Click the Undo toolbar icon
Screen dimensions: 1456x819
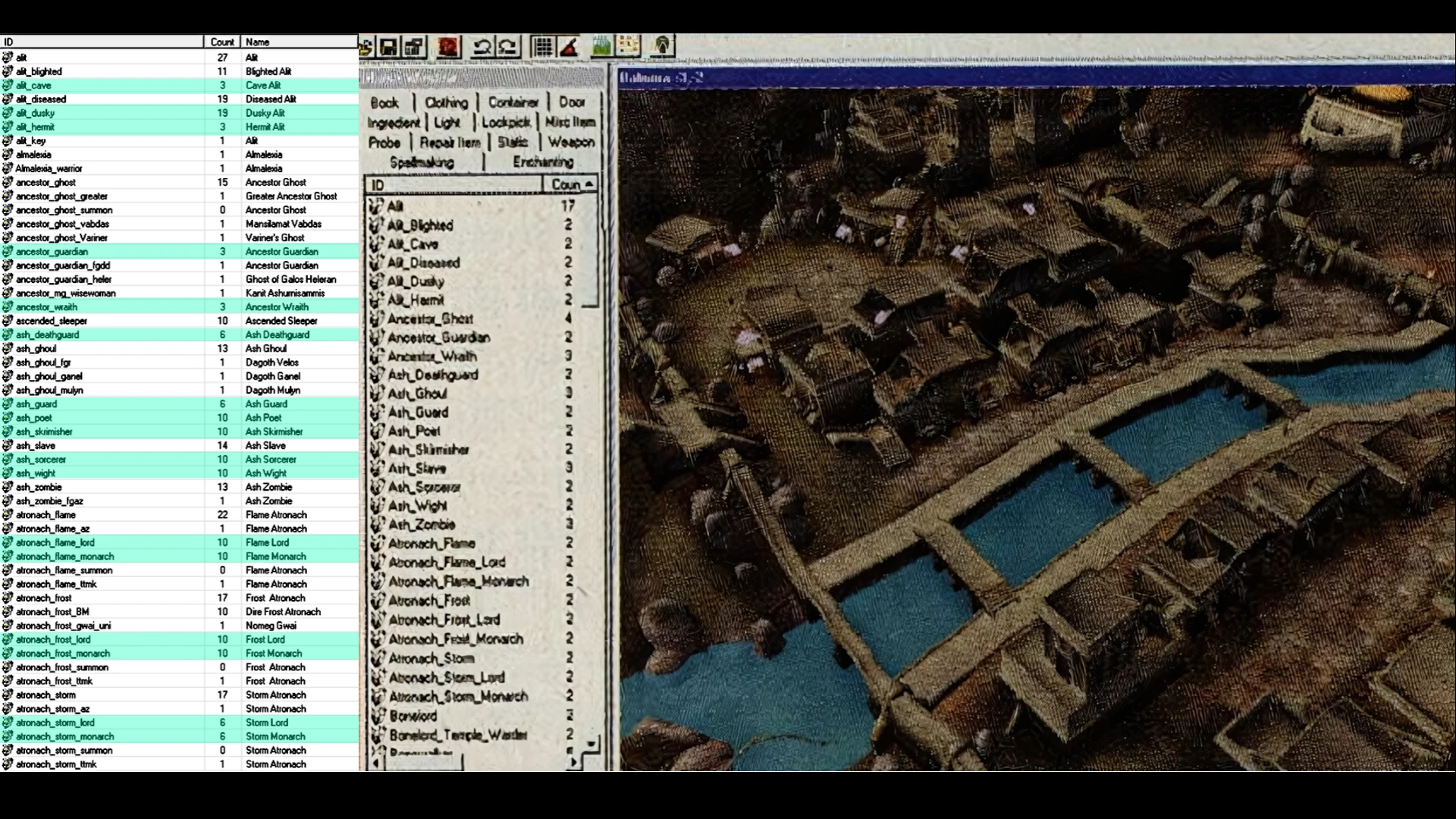pos(482,47)
